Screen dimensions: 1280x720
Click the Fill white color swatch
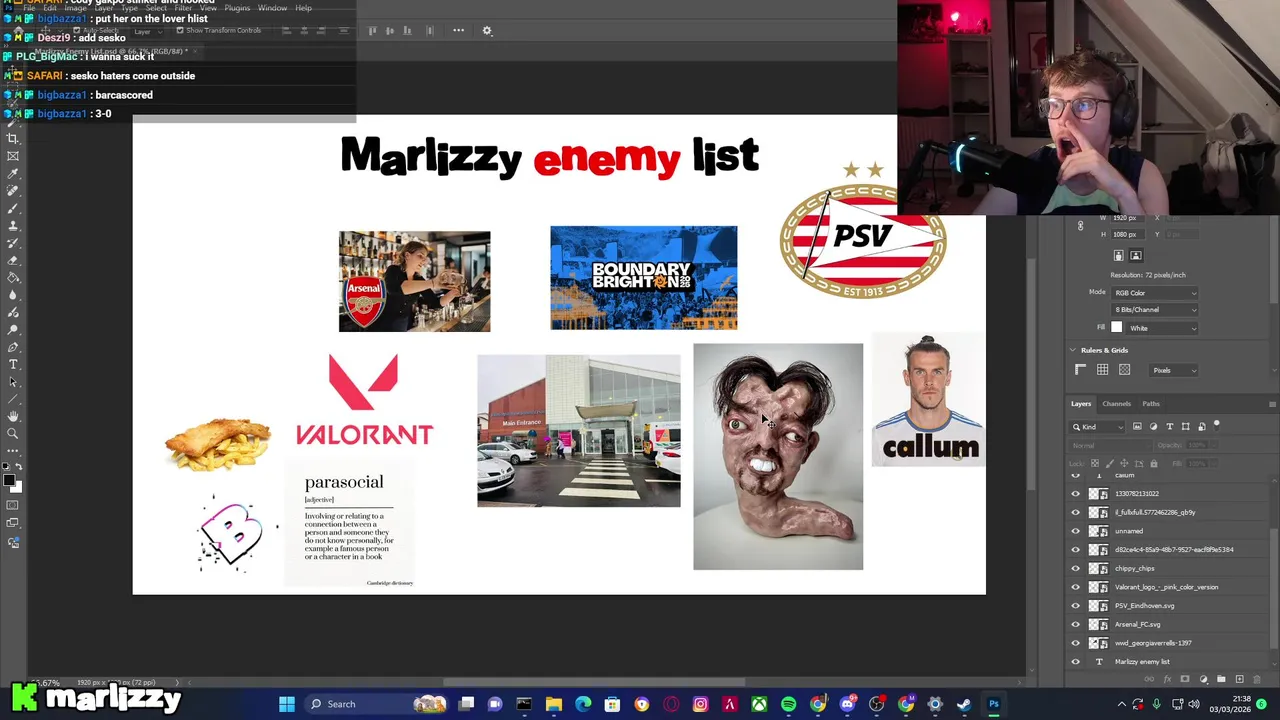pos(1117,328)
